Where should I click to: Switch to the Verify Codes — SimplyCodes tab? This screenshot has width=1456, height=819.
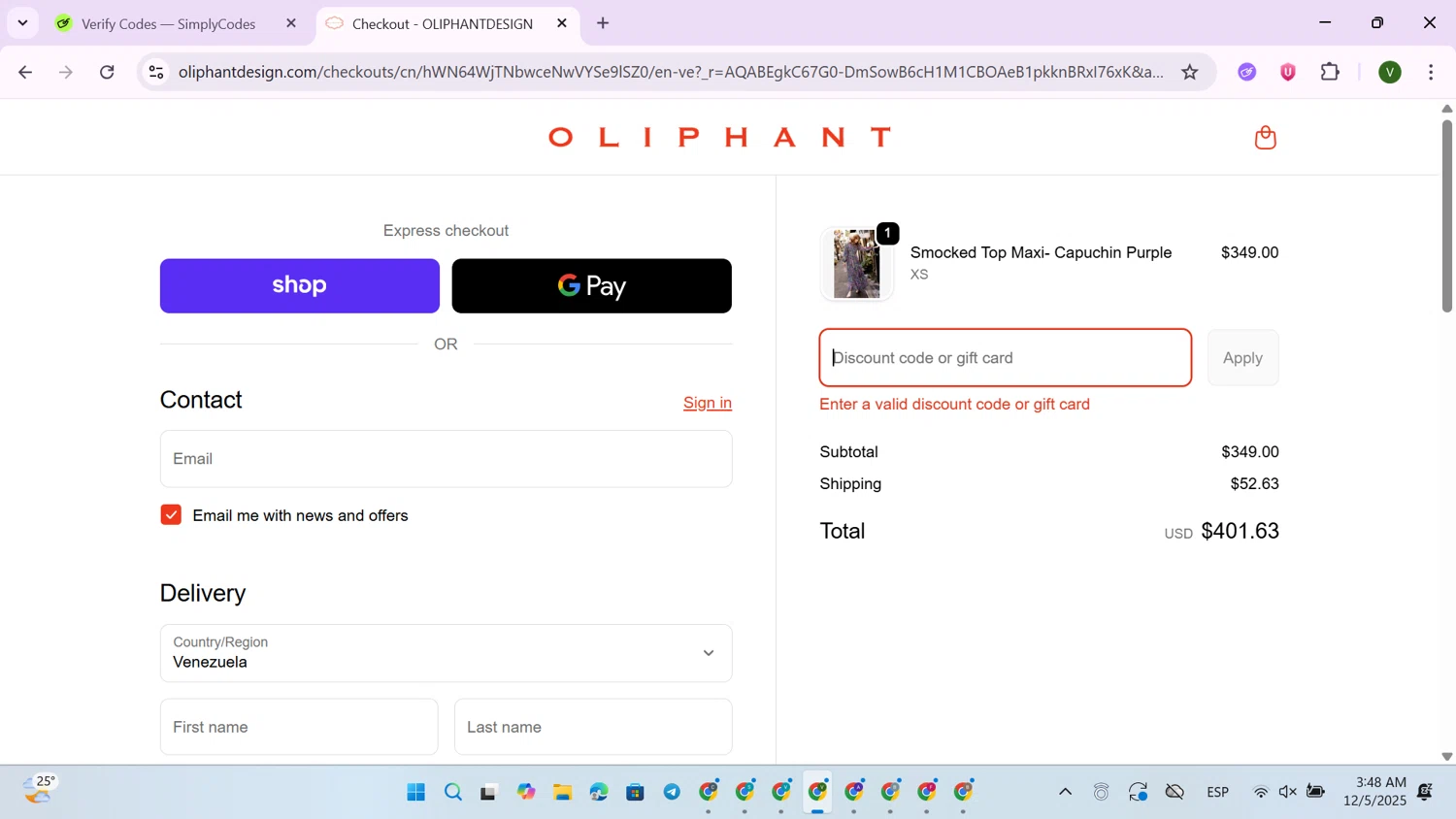(x=168, y=23)
